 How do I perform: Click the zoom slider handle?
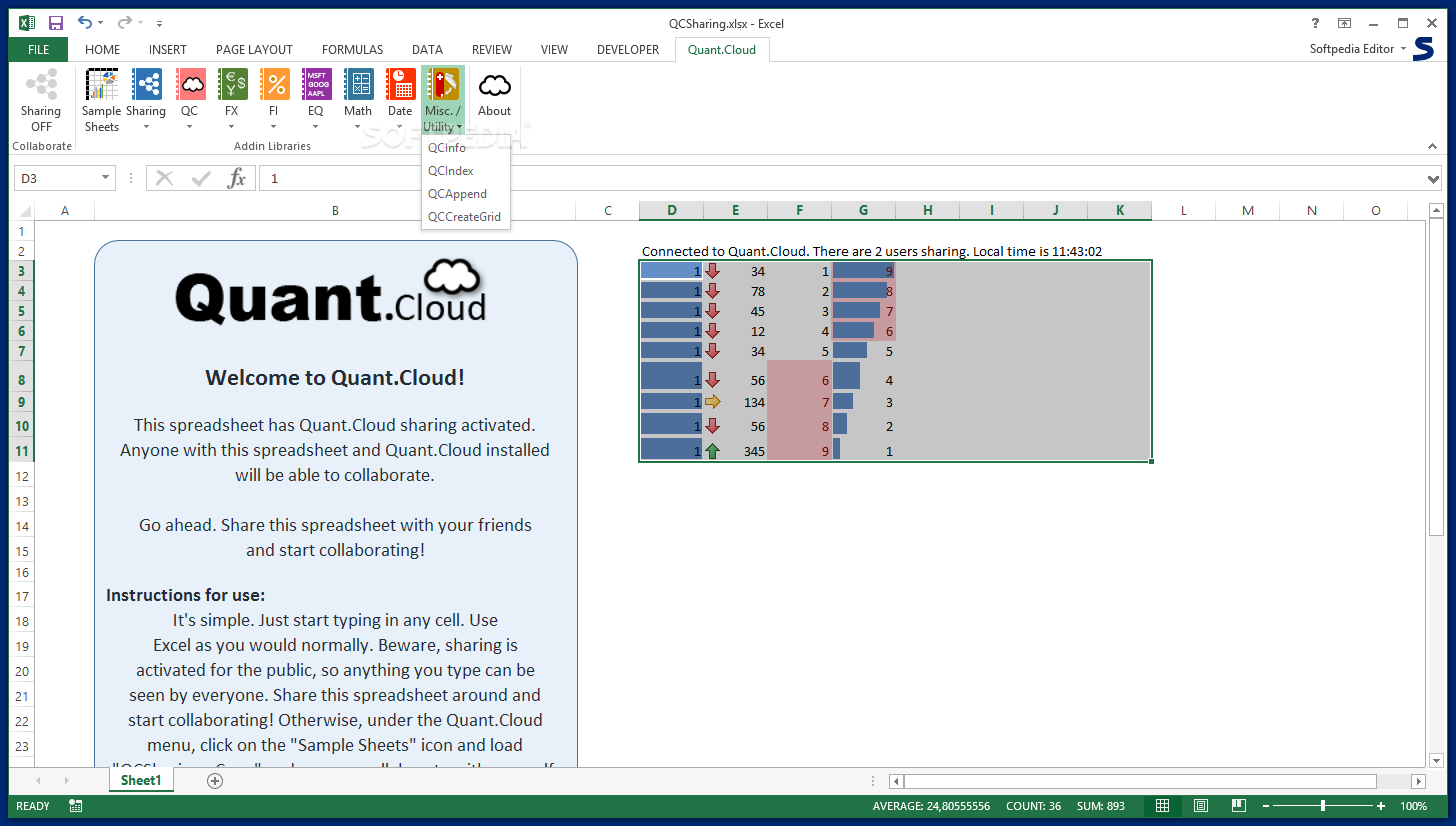[1323, 806]
